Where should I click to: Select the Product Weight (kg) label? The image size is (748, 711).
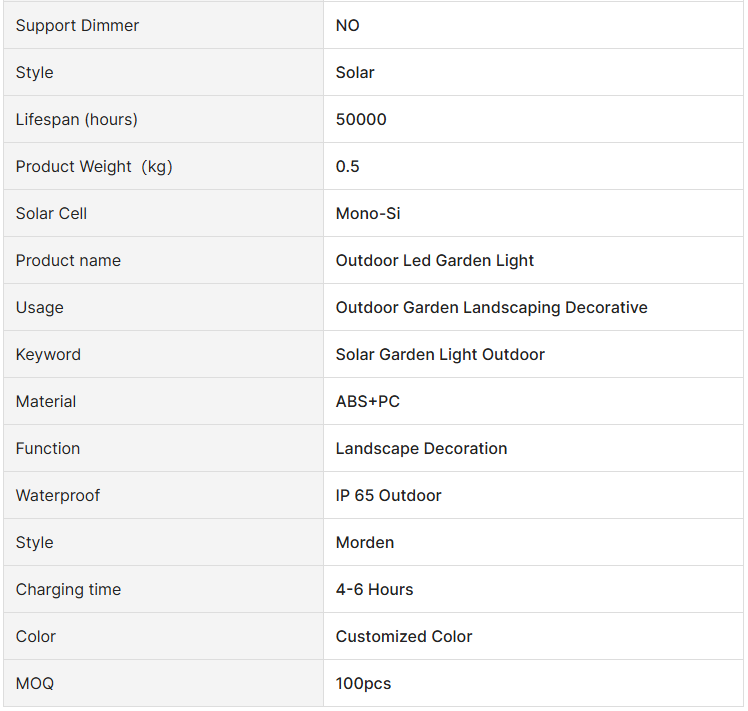(94, 167)
